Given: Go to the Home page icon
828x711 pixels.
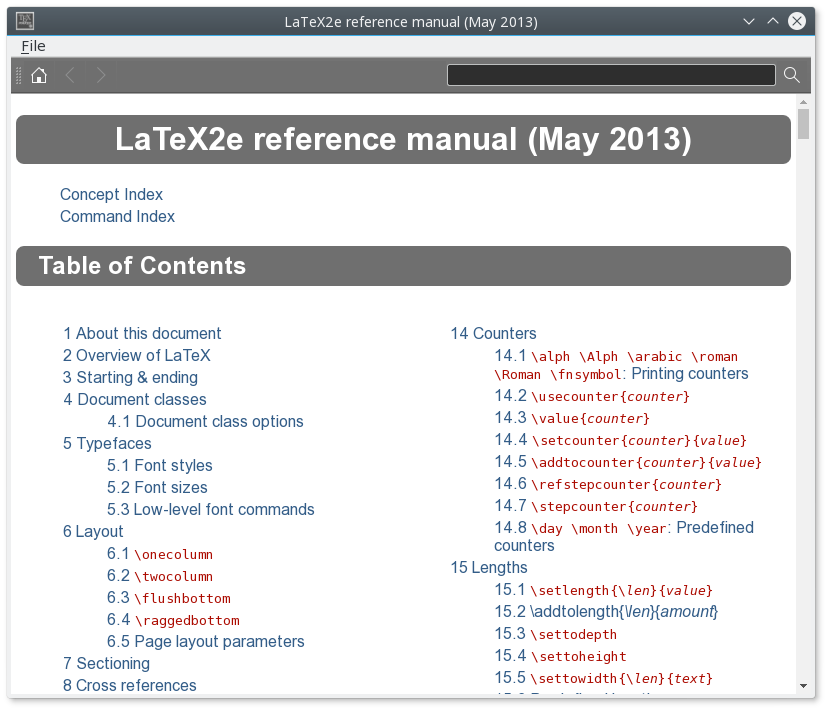Looking at the screenshot, I should coord(39,75).
